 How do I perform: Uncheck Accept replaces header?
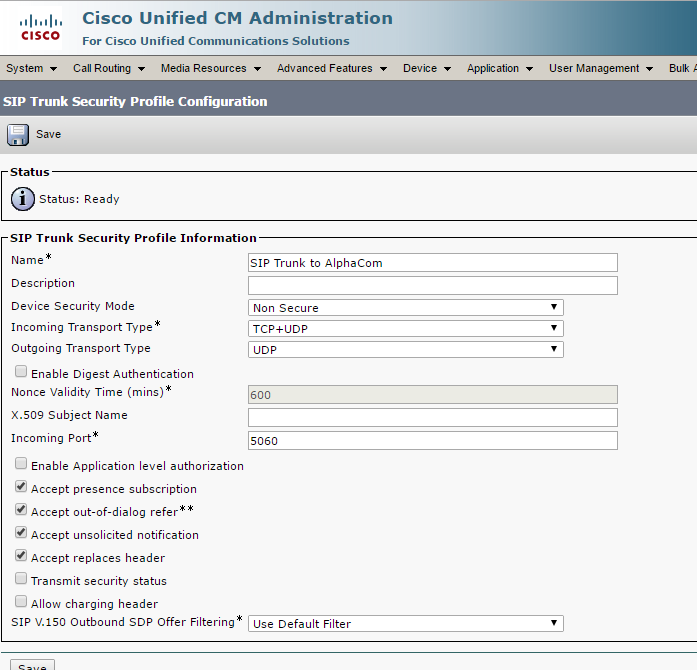[x=22, y=556]
